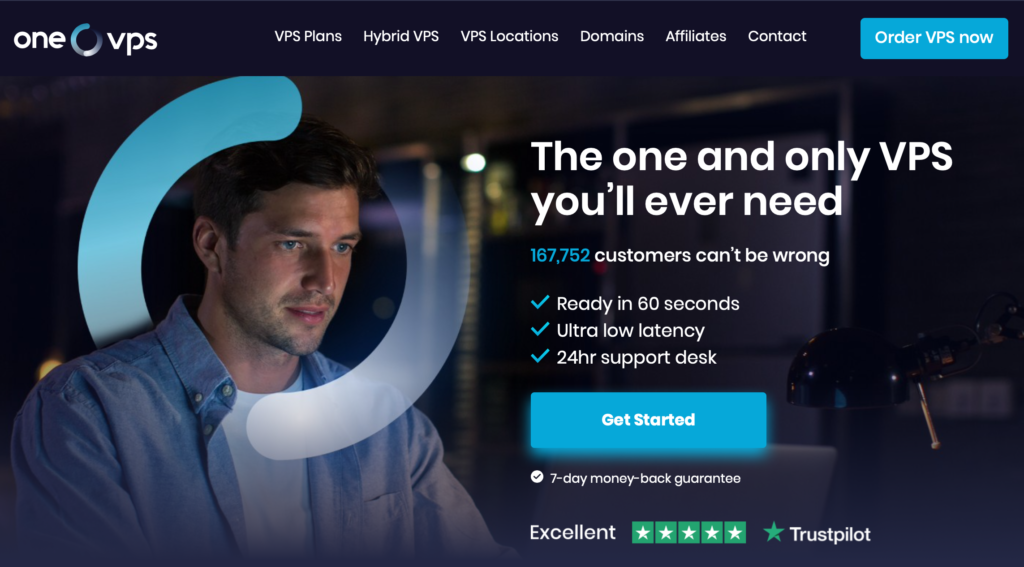The height and width of the screenshot is (567, 1024).
Task: Click the ring icon inside the logo
Action: (86, 40)
